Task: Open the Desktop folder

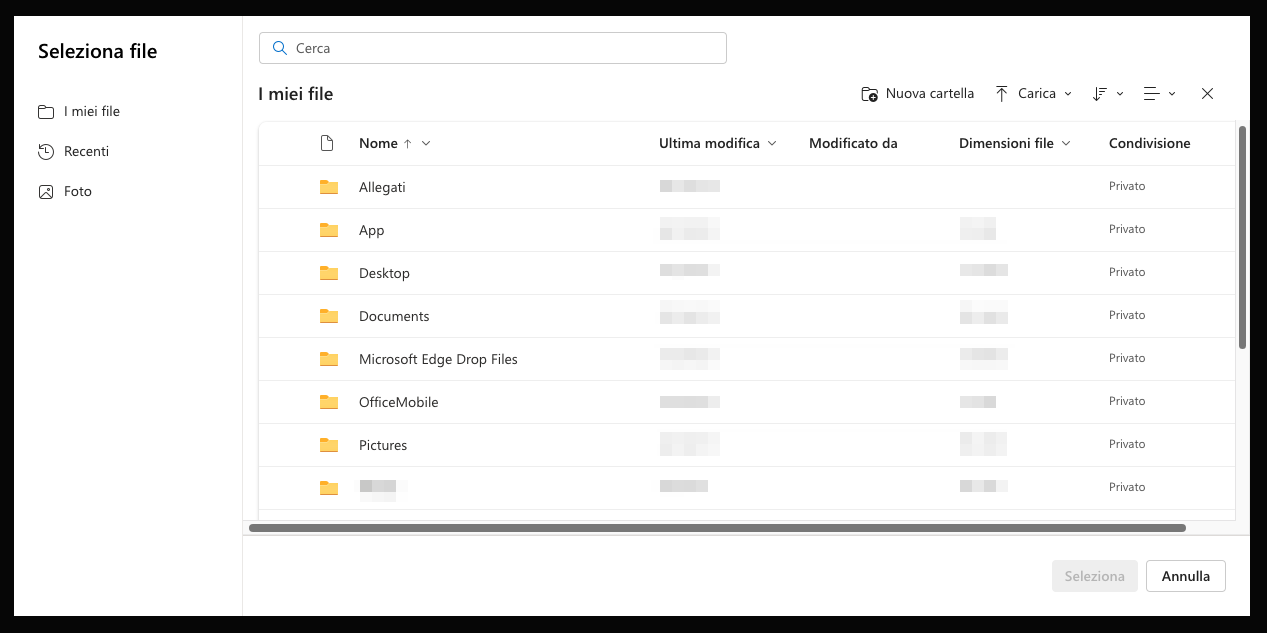Action: pyautogui.click(x=384, y=272)
